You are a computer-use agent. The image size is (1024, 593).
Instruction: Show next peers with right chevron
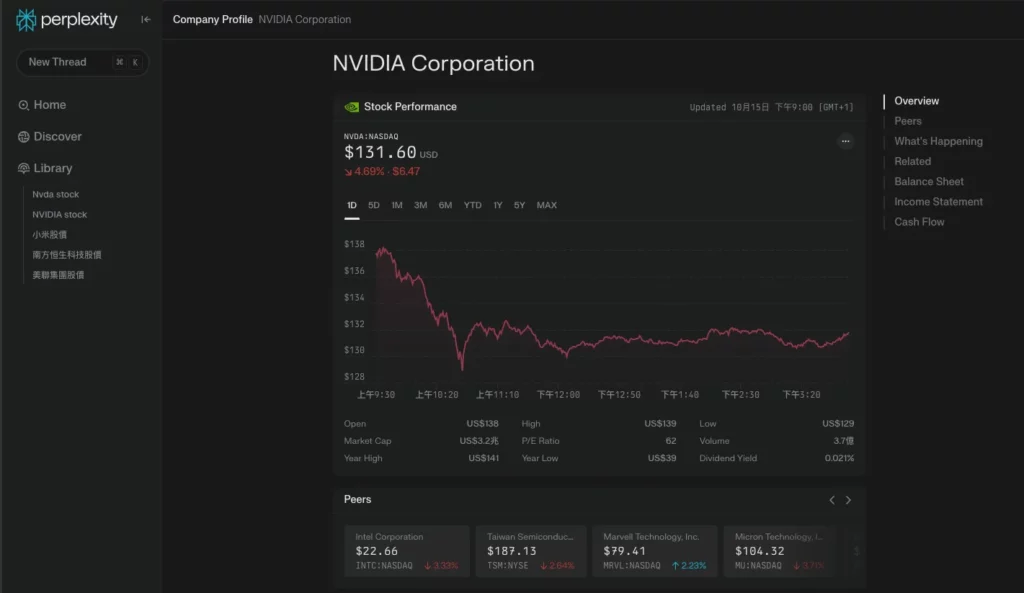[848, 500]
